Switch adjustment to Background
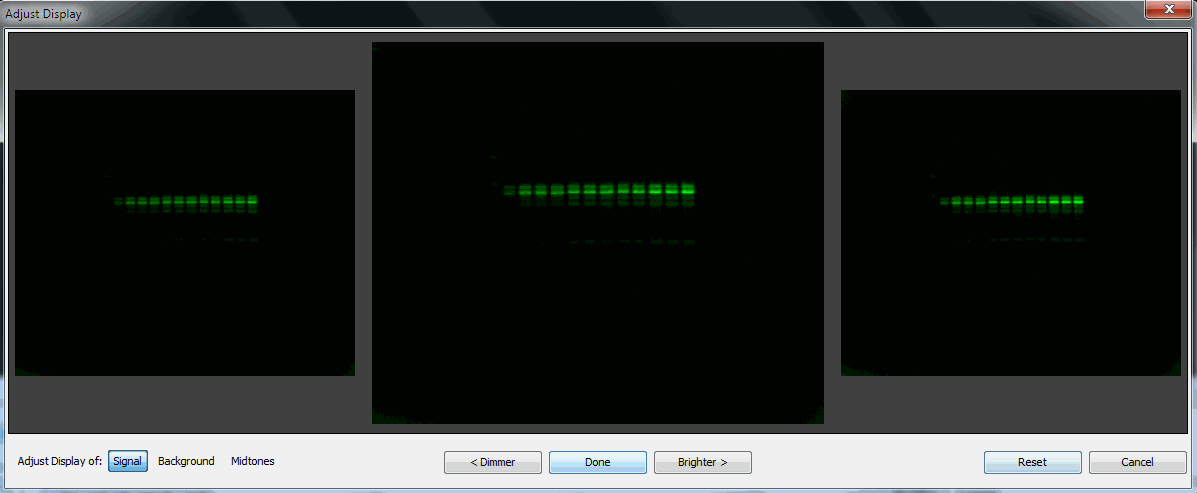 coord(186,461)
